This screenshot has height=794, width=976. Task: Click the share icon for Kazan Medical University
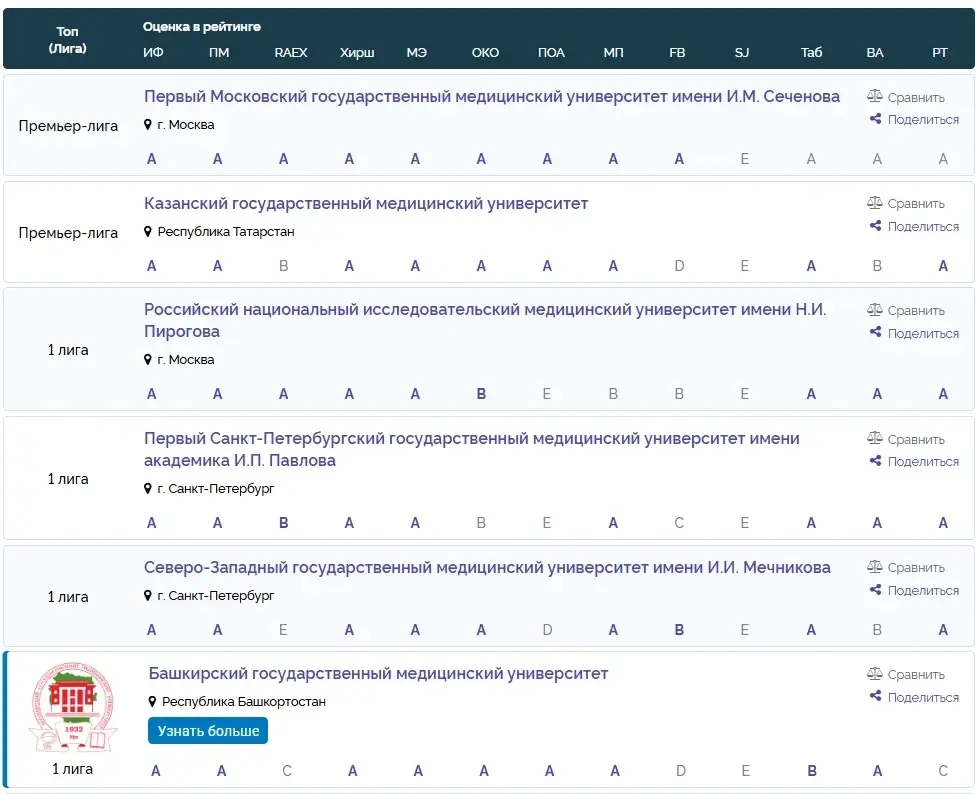click(x=875, y=226)
